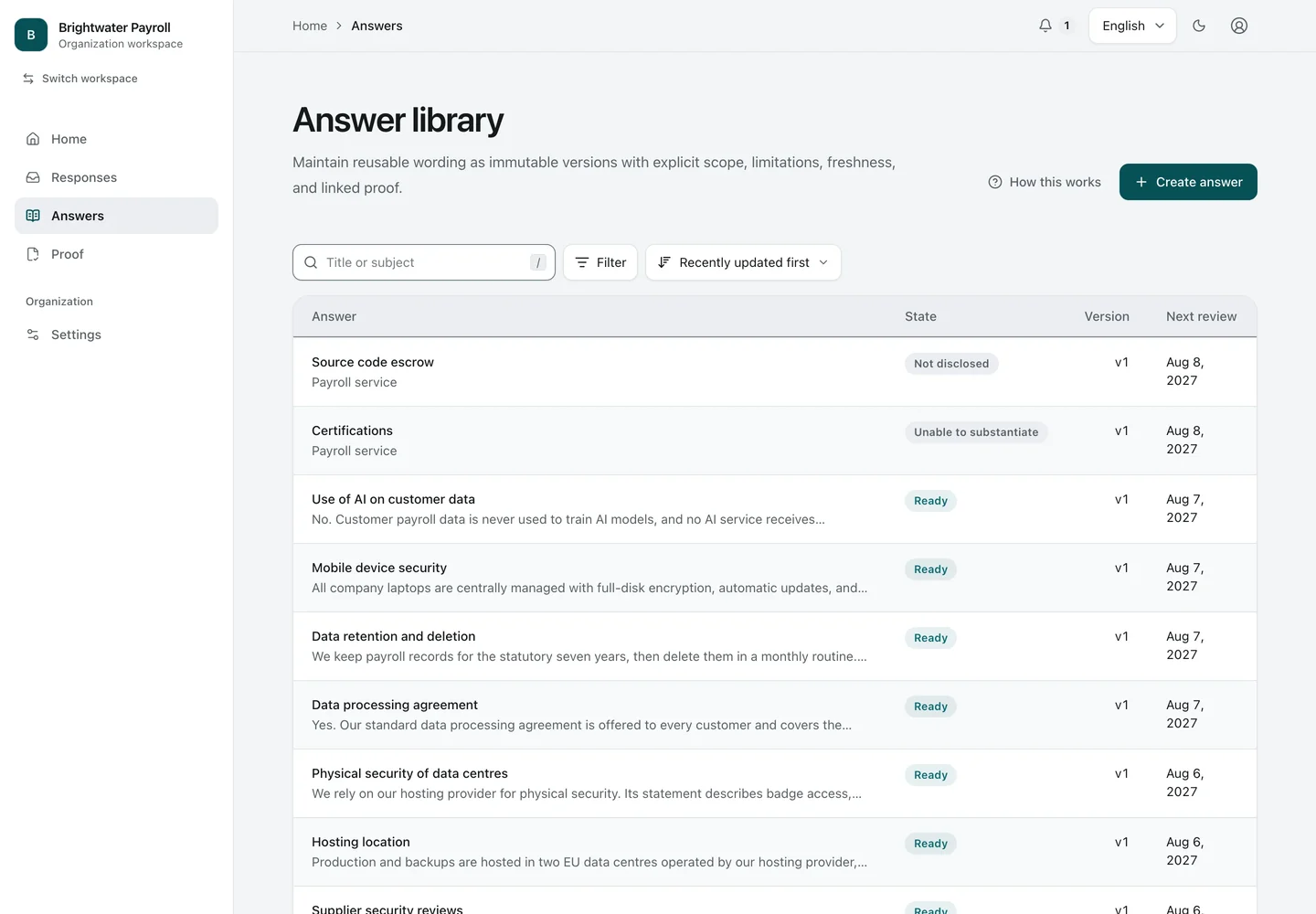
Task: Click the Switch workspace arrows icon
Action: point(28,79)
